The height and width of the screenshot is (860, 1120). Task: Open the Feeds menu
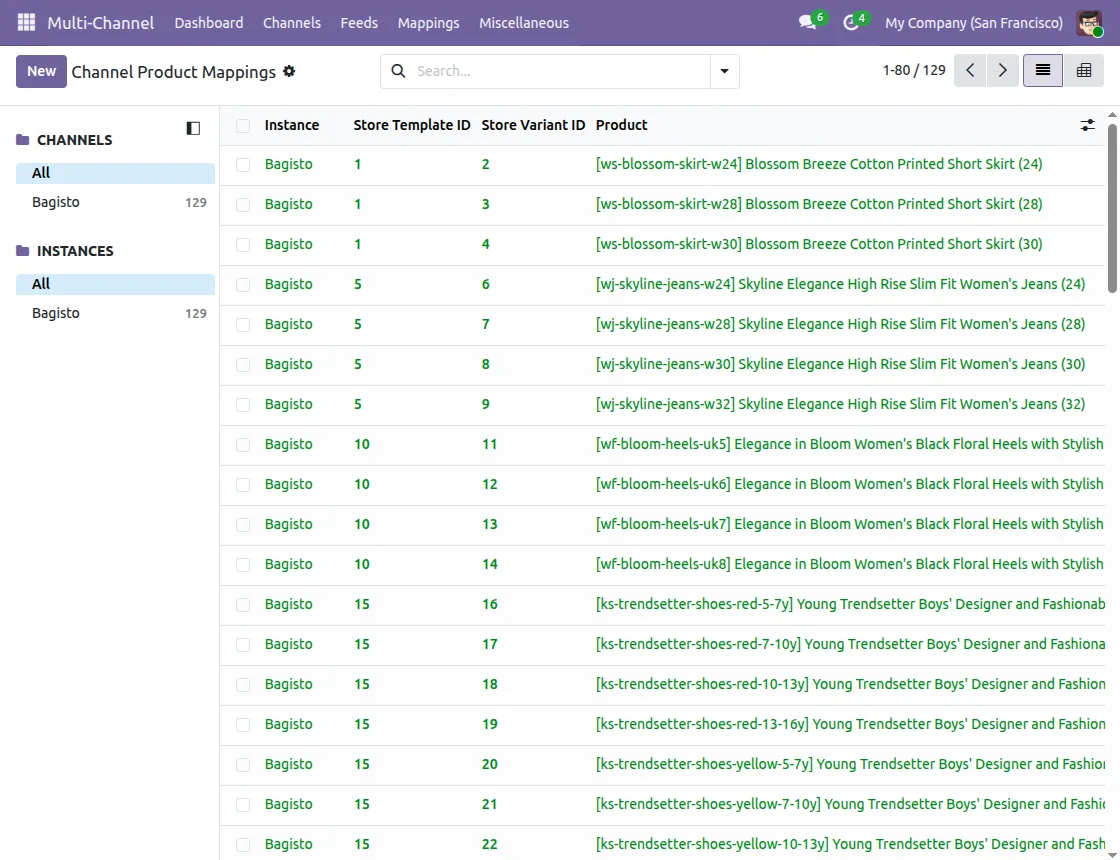coord(359,23)
